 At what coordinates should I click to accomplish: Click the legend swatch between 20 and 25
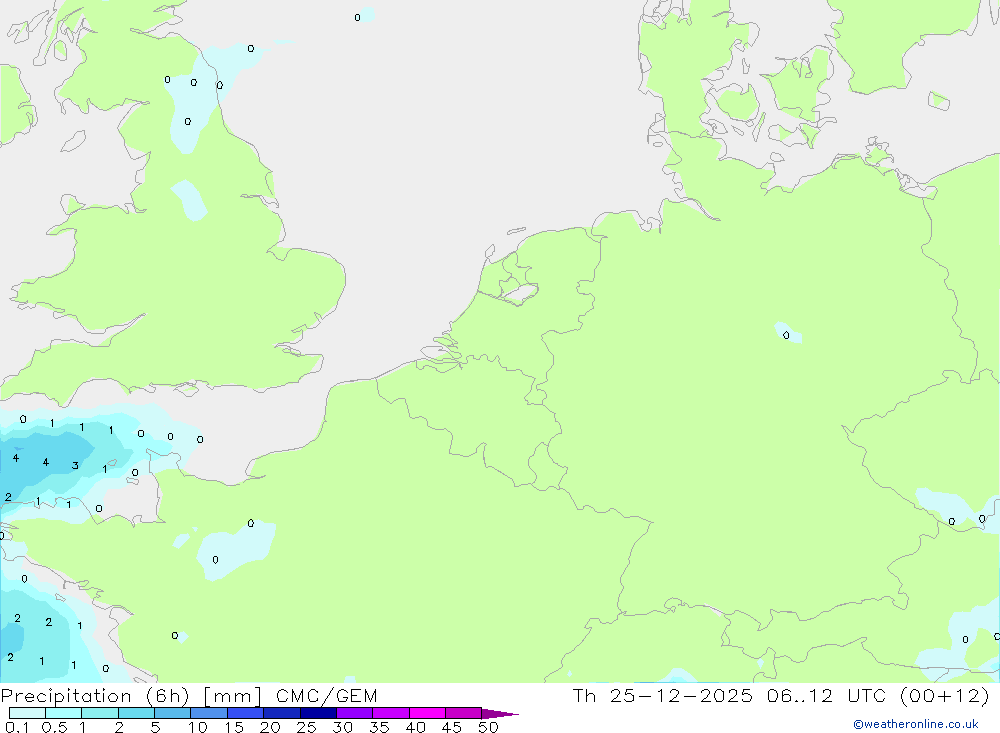282,713
